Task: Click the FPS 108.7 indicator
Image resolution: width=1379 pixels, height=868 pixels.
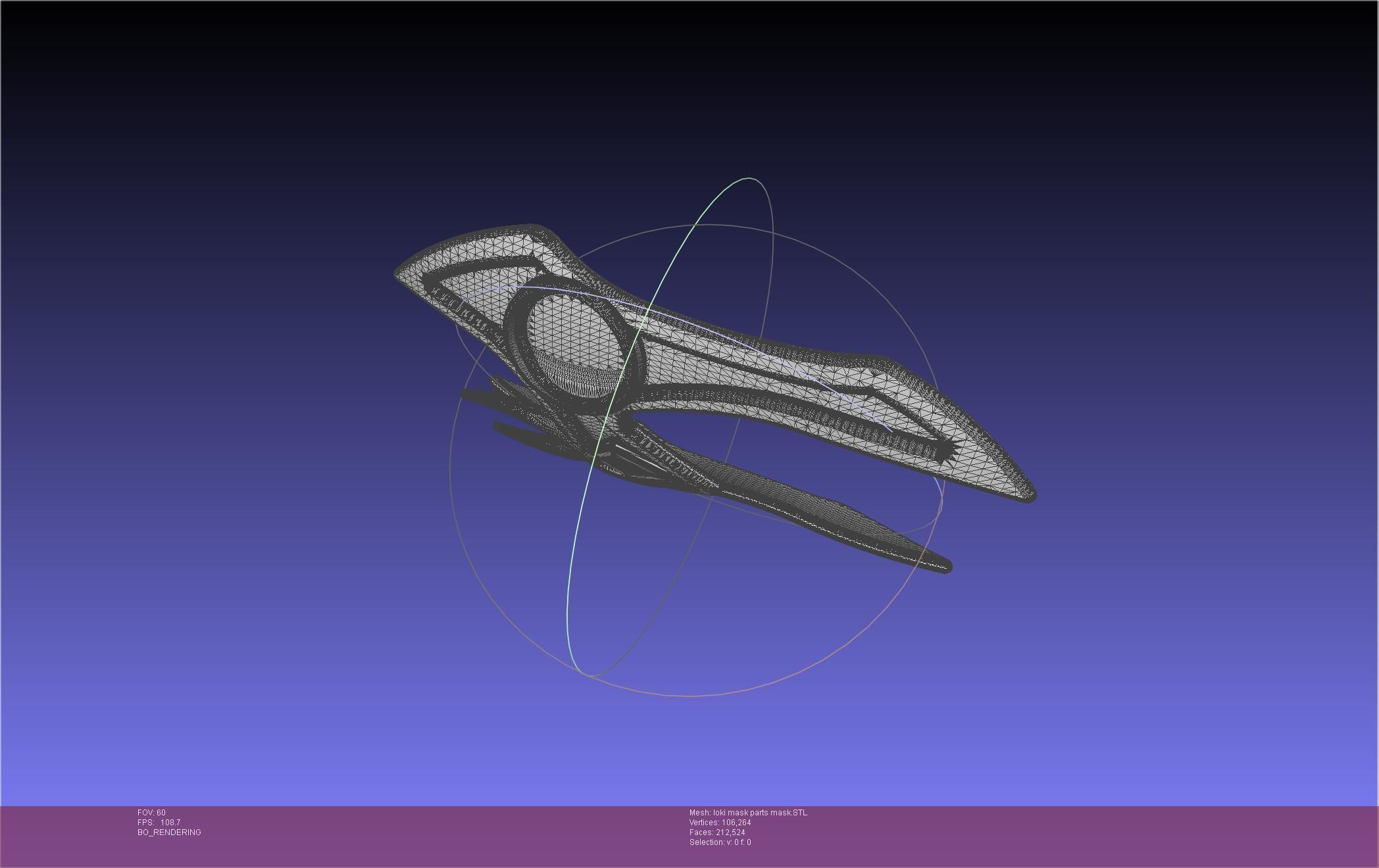Action: point(159,823)
